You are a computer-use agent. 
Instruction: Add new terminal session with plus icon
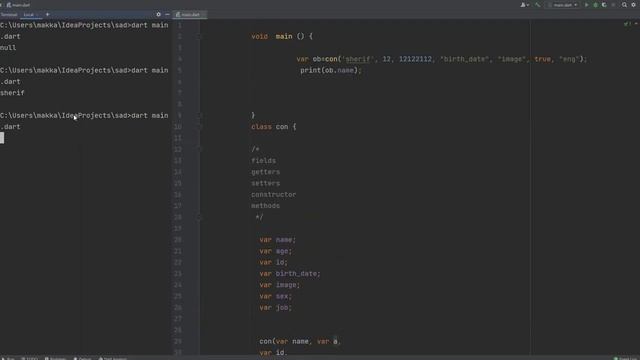47,14
